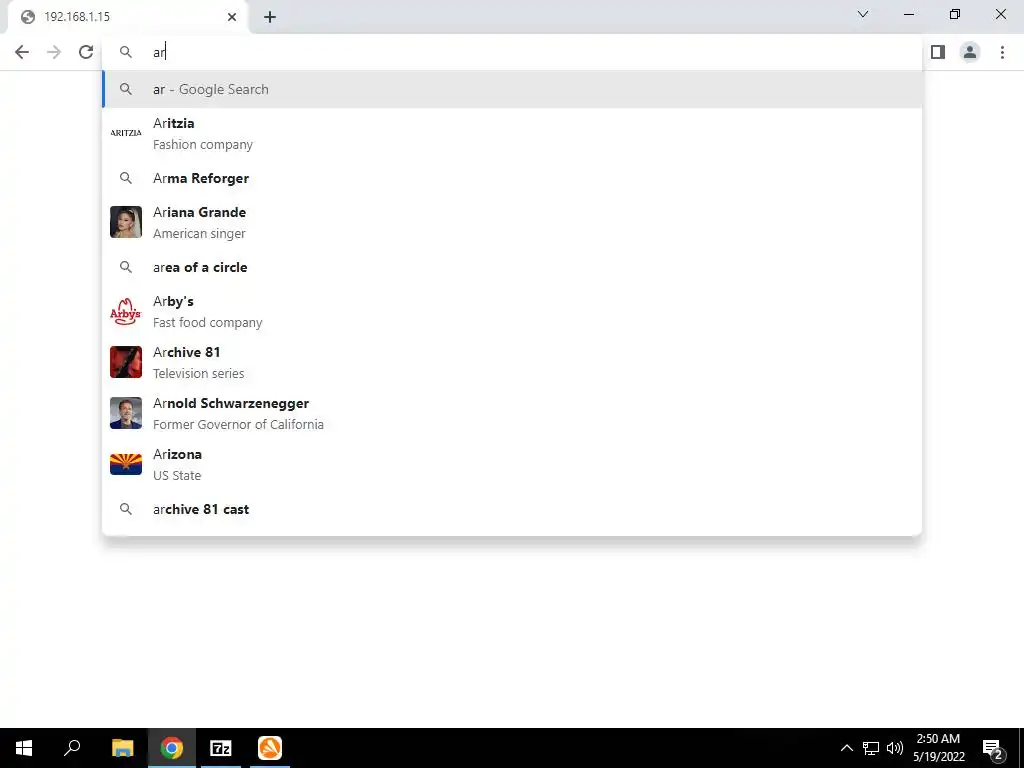This screenshot has width=1024, height=768.
Task: Click the 'American singer' description text
Action: (x=199, y=233)
